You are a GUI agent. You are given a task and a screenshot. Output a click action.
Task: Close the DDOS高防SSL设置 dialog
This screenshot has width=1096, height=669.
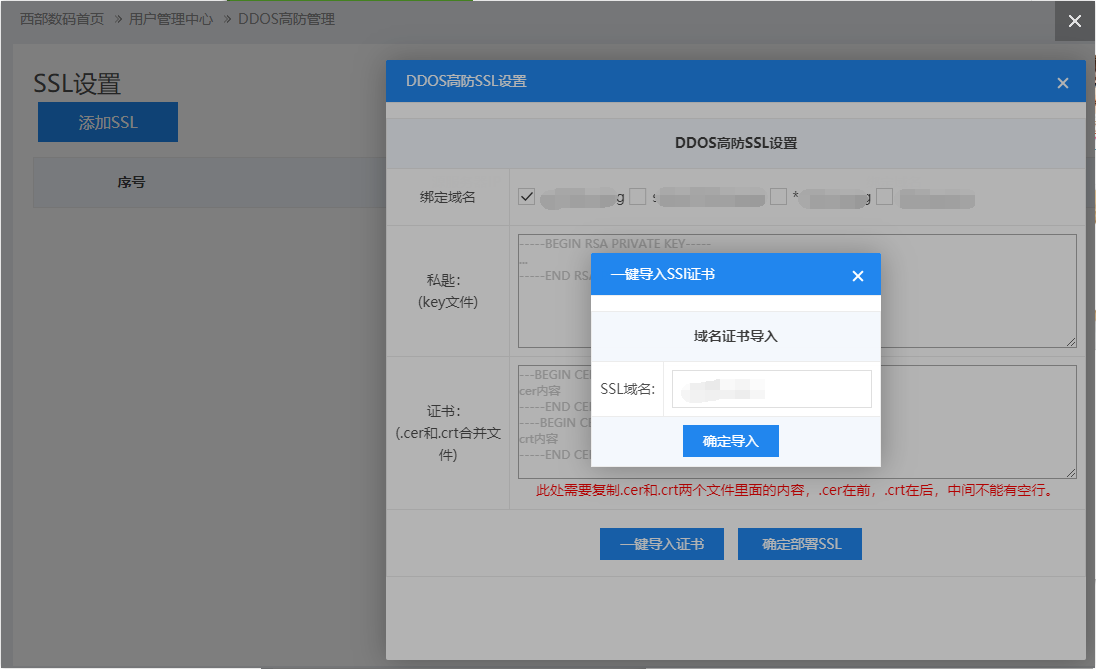[1062, 83]
